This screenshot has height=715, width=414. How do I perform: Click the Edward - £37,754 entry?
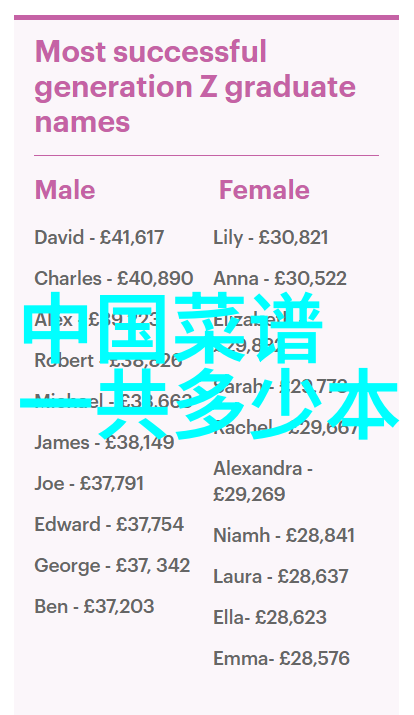pos(109,524)
